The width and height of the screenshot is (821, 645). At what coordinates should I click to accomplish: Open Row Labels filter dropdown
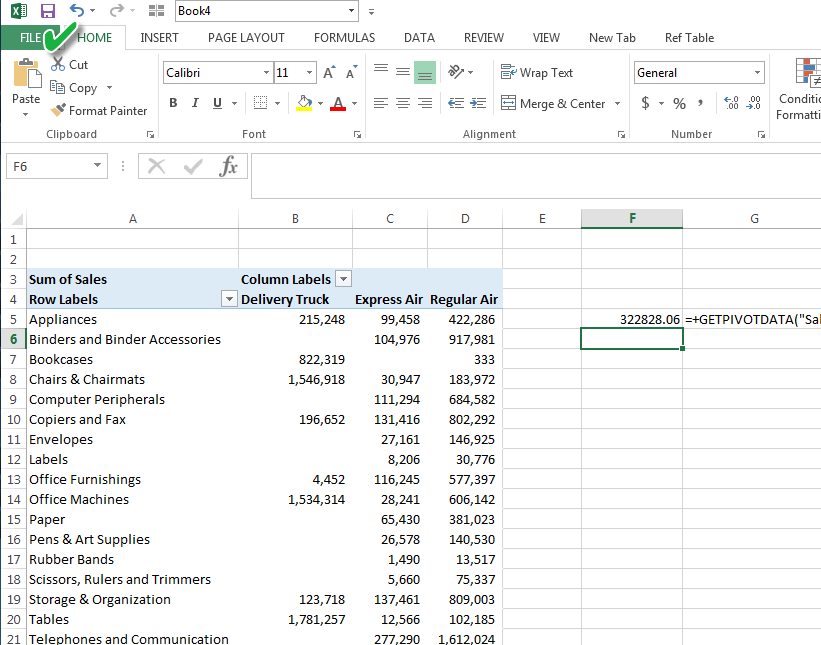tap(229, 299)
